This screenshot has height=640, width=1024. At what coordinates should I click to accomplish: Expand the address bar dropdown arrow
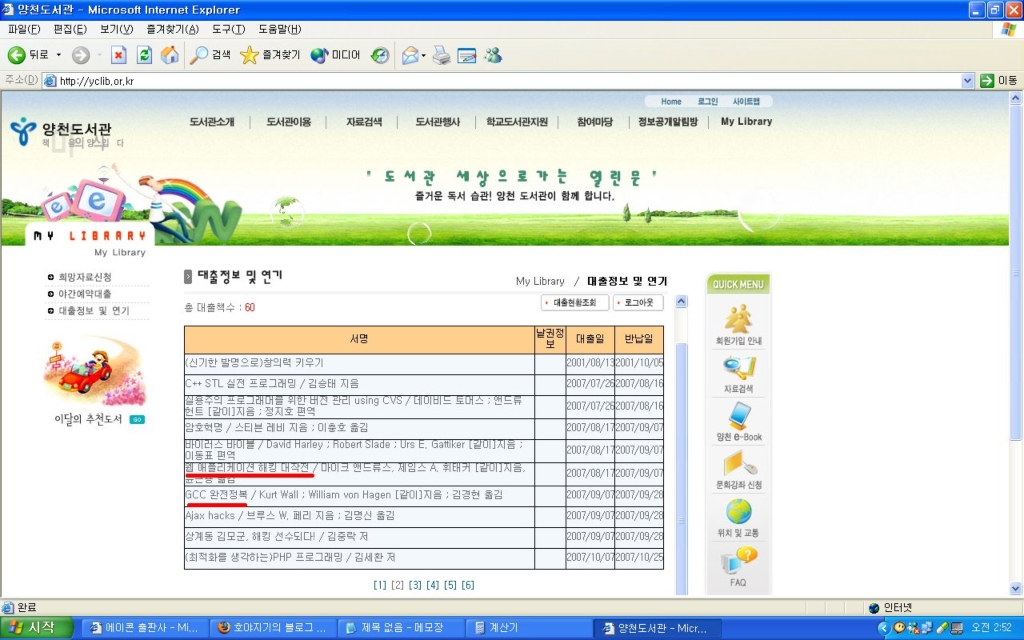click(x=967, y=81)
